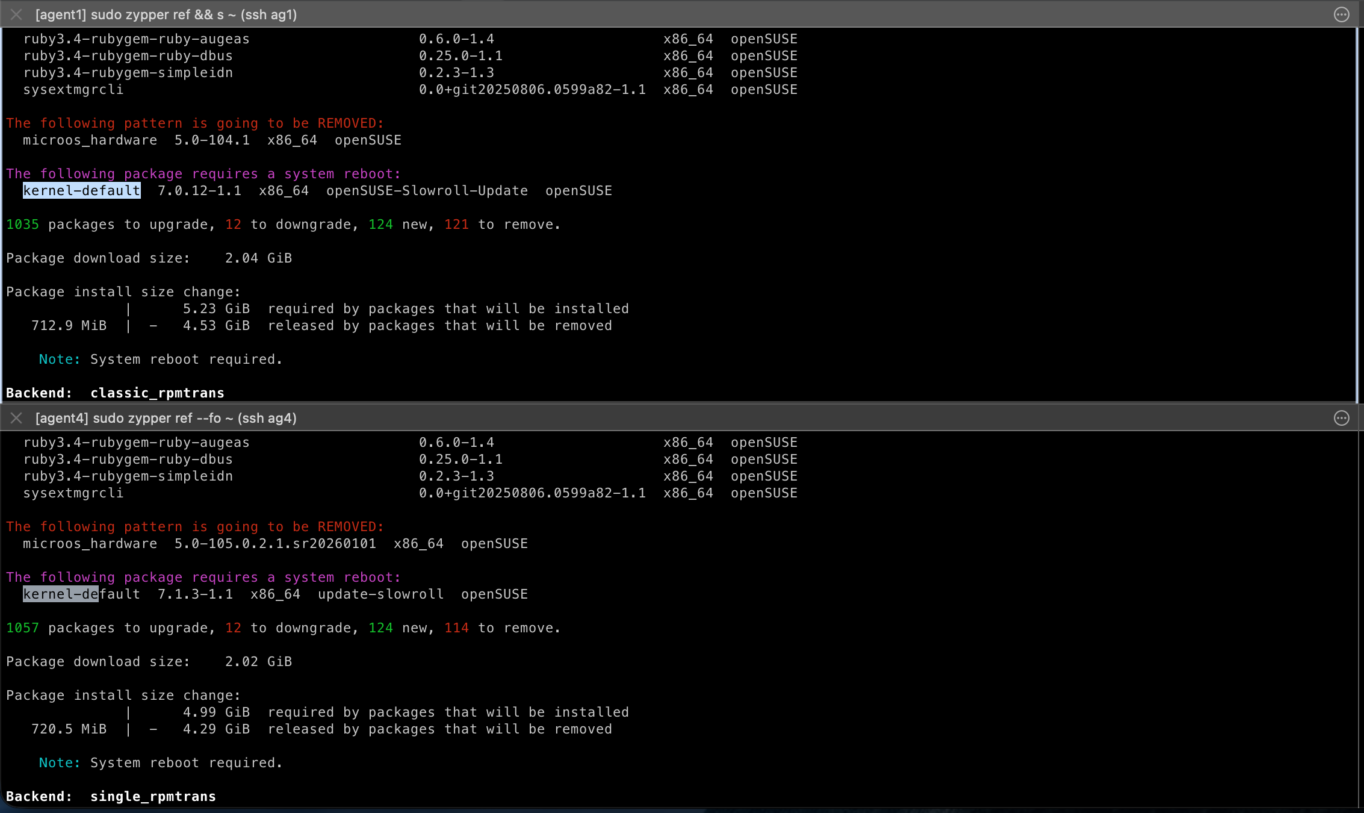Click the red 'REMOVED' pattern warning in agent4 pane
This screenshot has width=1364, height=813.
[195, 527]
